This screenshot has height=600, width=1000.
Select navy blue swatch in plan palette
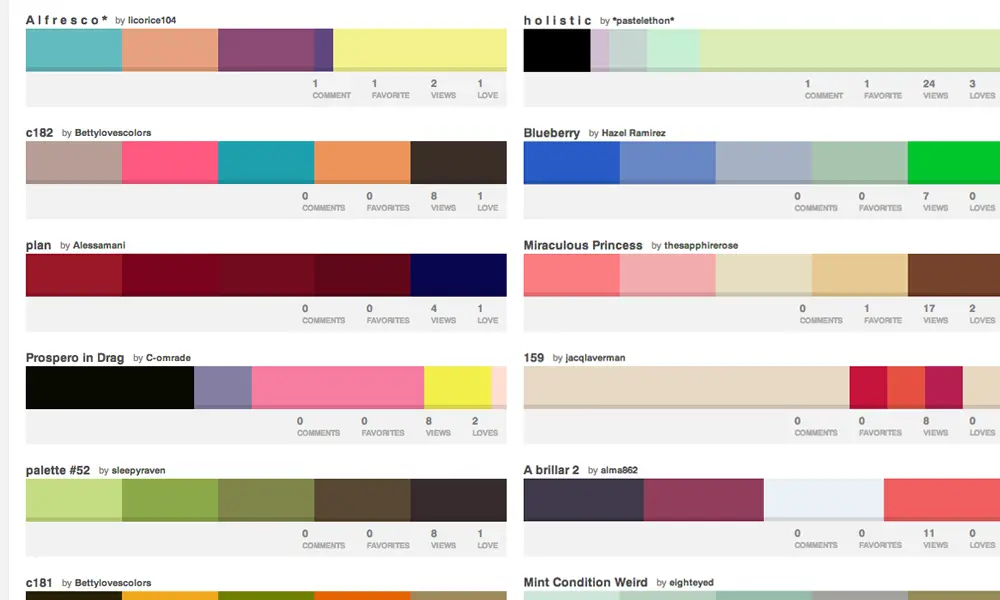[x=459, y=275]
